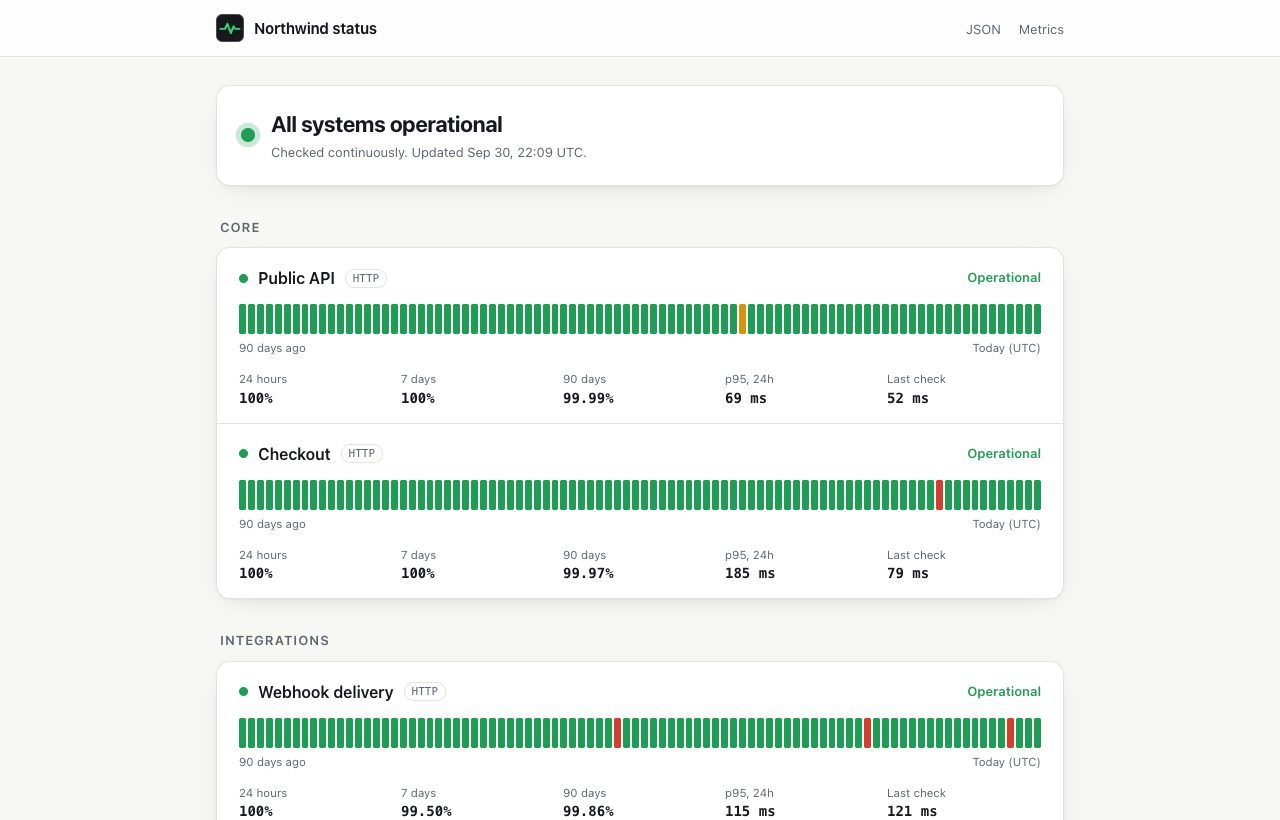Select the most recent red Webhook delivery bar
Viewport: 1280px width, 820px height.
[x=1011, y=733]
